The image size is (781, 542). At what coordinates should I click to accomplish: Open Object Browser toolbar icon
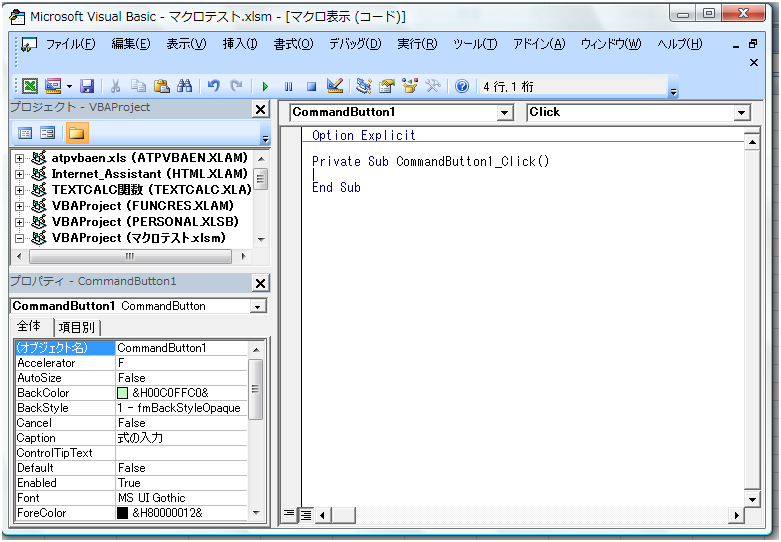pyautogui.click(x=409, y=86)
